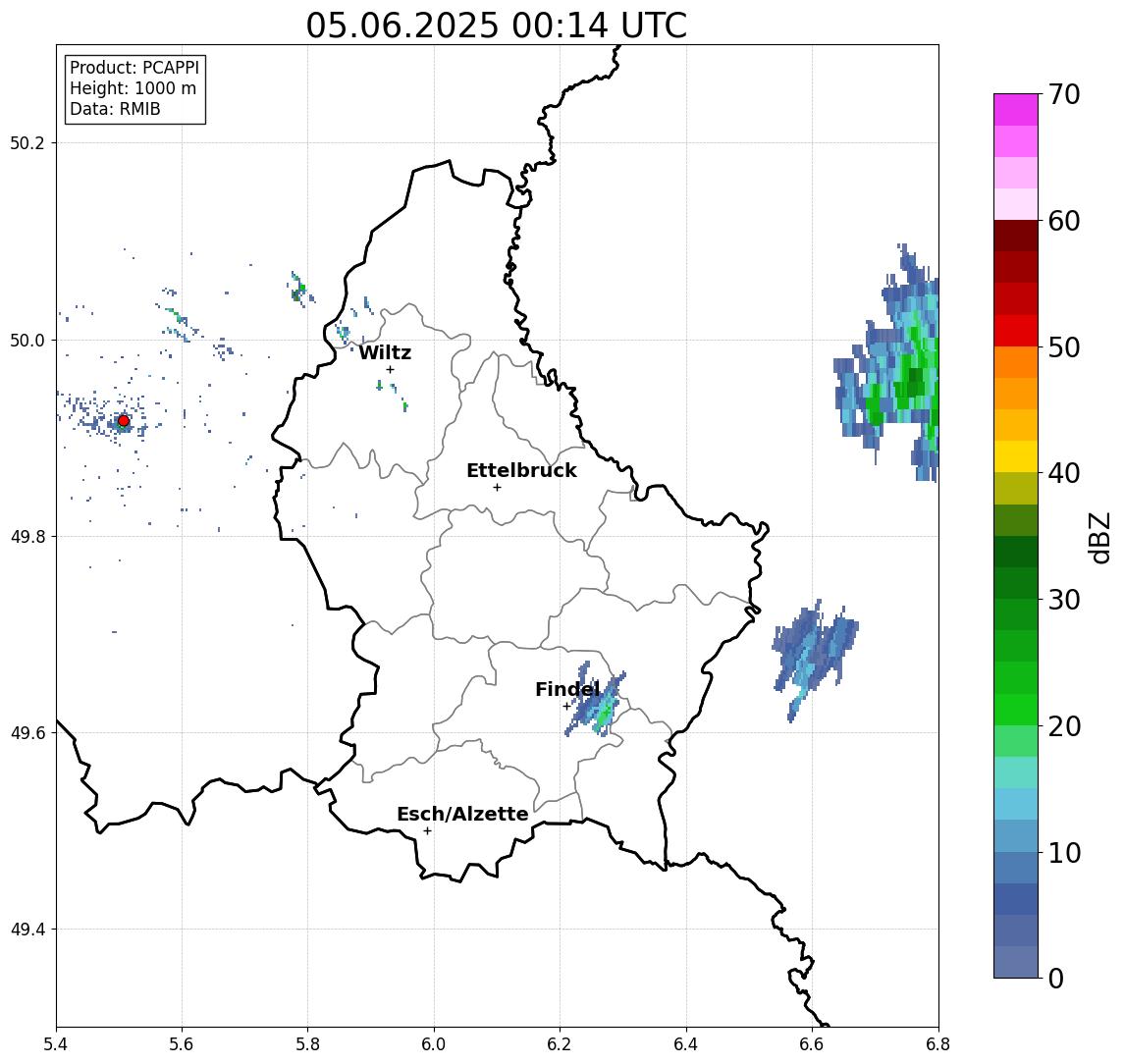Click the longitude 5.6 axis label

pos(182,1044)
